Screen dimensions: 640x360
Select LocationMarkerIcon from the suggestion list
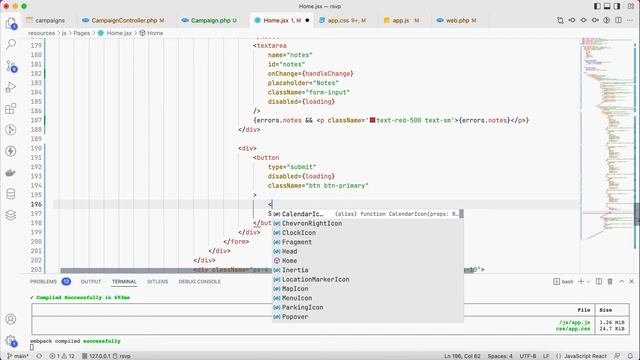coord(368,279)
